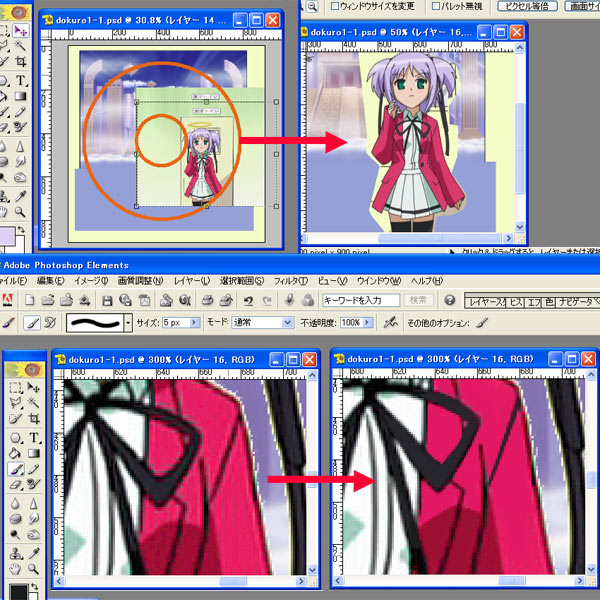Toggle the パレット無視 checkbox

point(435,6)
